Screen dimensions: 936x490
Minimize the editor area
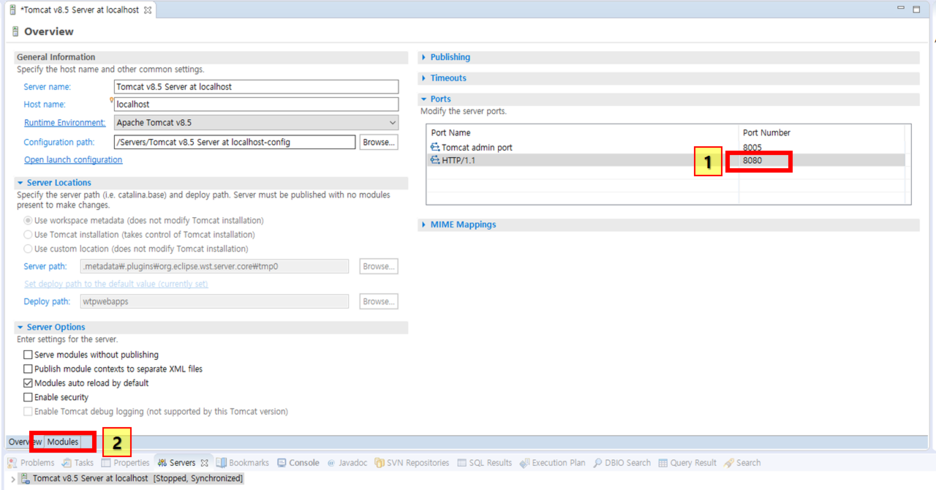pos(901,8)
